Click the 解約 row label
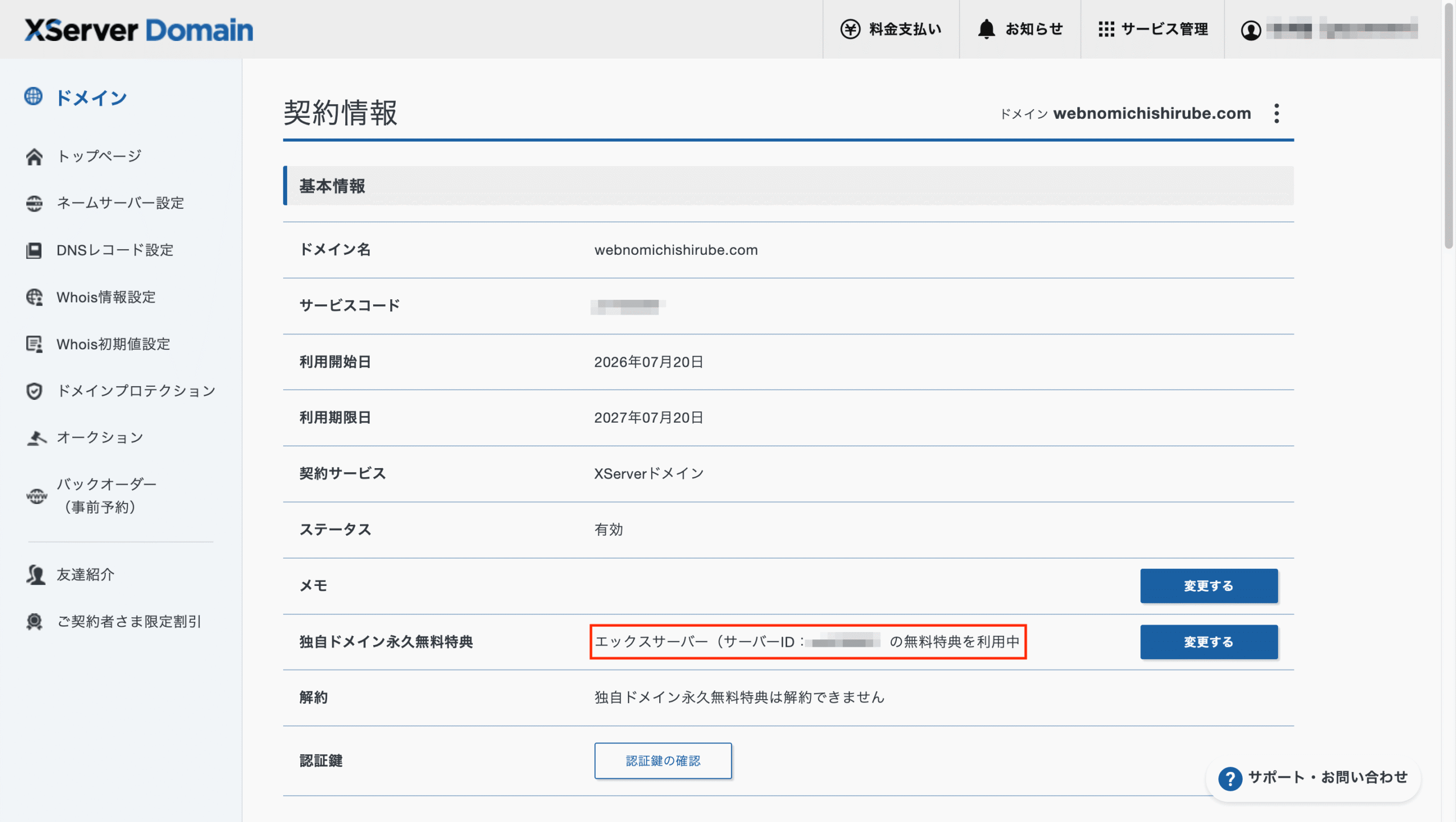This screenshot has width=1456, height=822. point(313,697)
